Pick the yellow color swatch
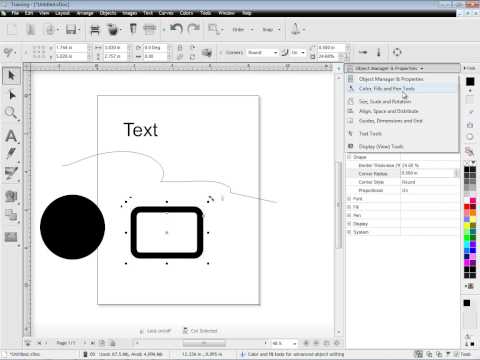Image resolution: width=480 pixels, height=360 pixels. pyautogui.click(x=467, y=226)
